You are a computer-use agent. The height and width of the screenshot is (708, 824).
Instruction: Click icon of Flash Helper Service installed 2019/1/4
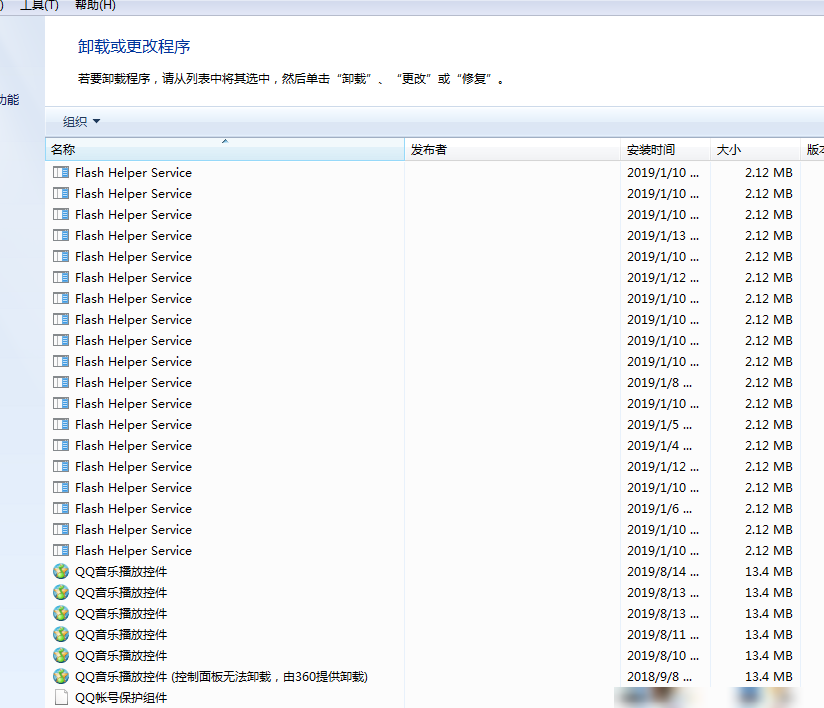pos(61,445)
